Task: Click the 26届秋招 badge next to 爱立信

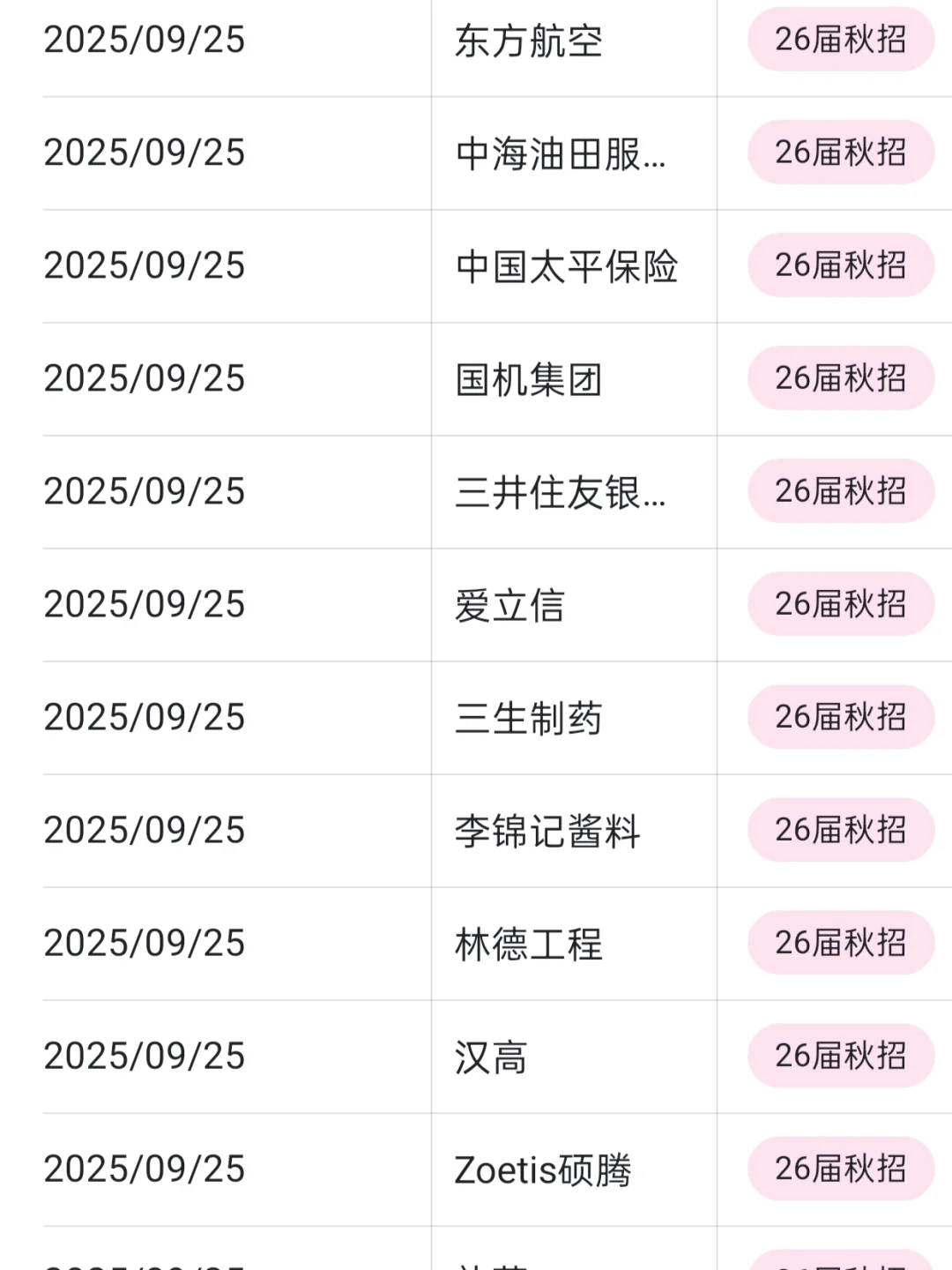Action: [841, 604]
